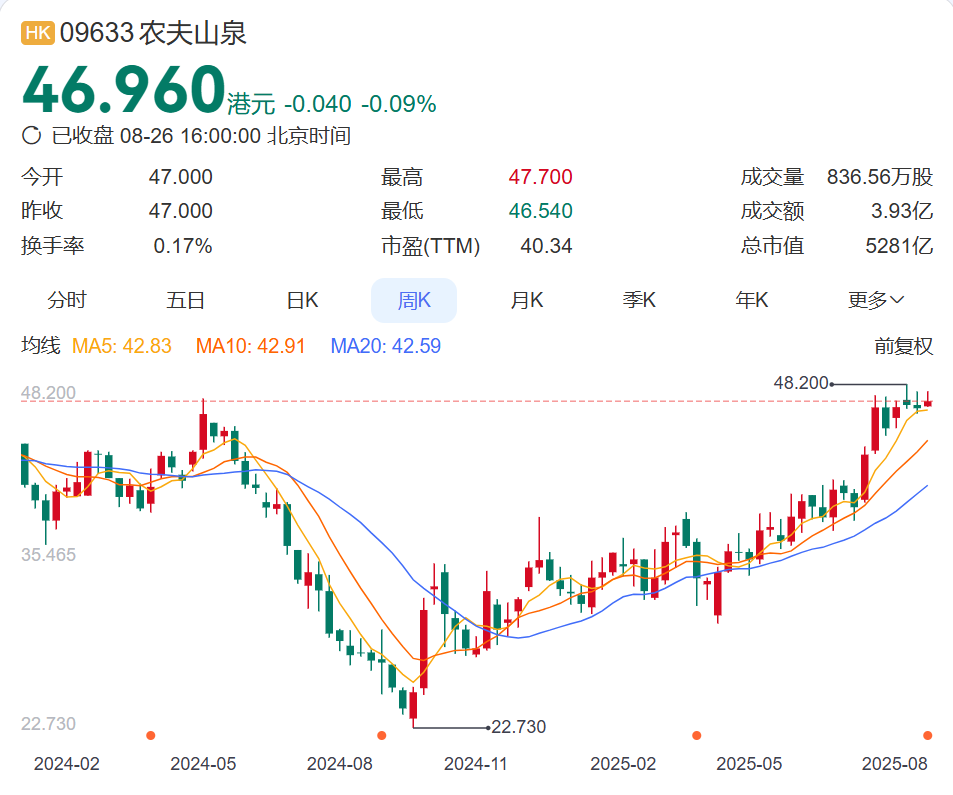Open the 五日 five-day chart tab

(x=185, y=300)
